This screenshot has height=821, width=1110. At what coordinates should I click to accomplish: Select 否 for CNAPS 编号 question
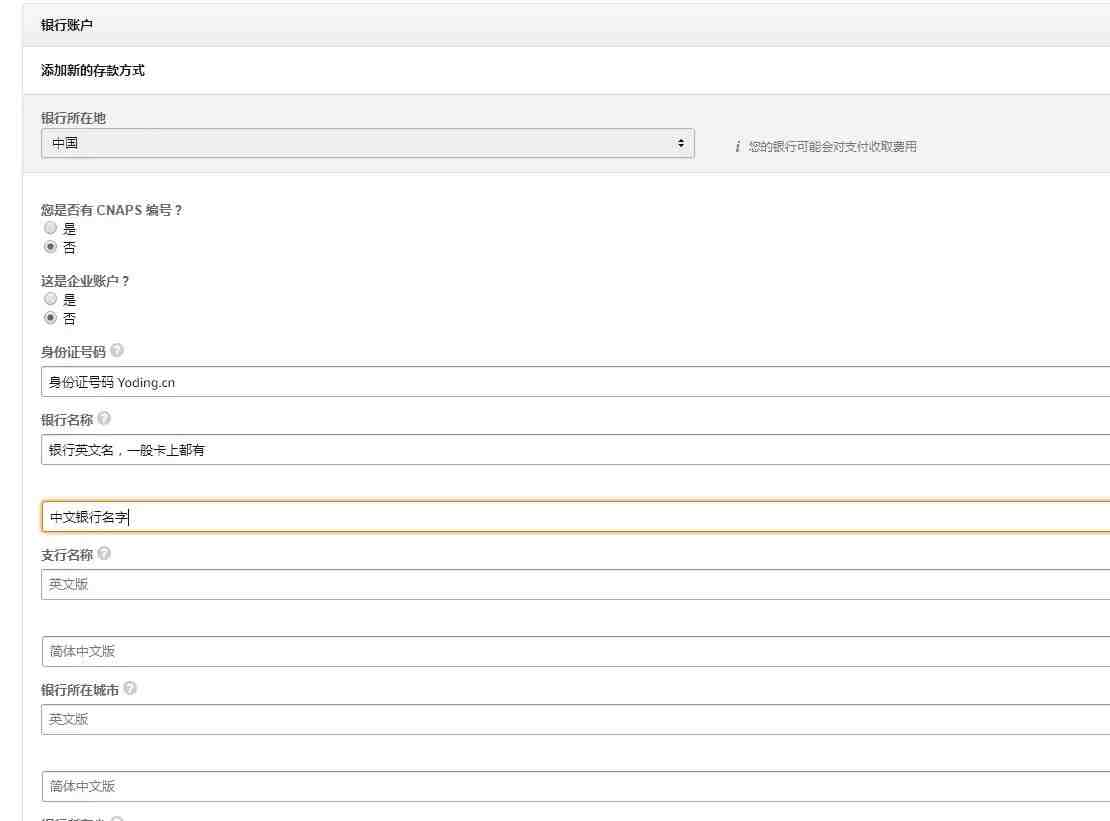point(50,247)
